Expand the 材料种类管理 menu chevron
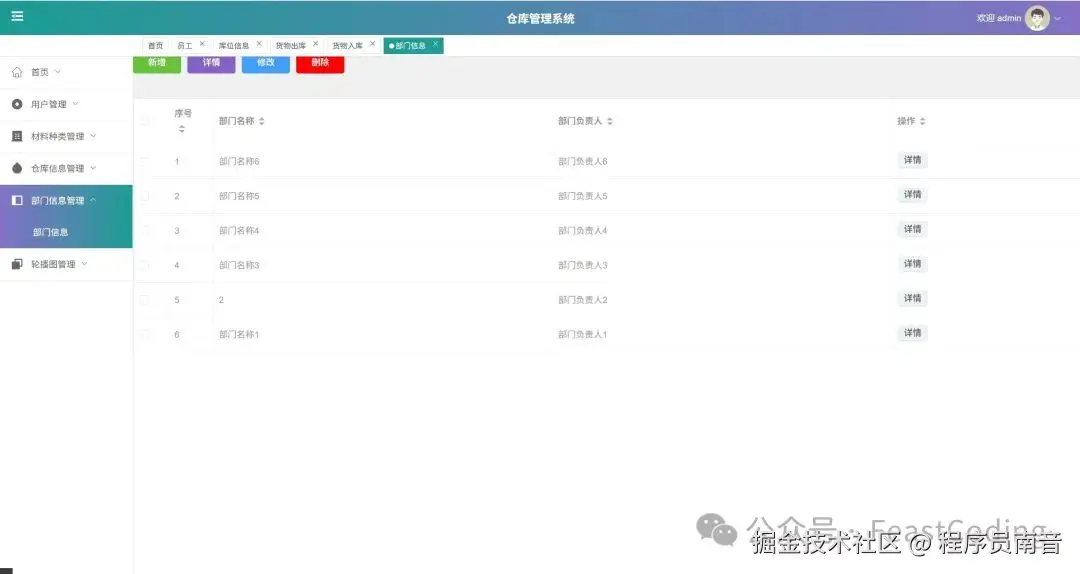This screenshot has width=1080, height=574. 94,136
